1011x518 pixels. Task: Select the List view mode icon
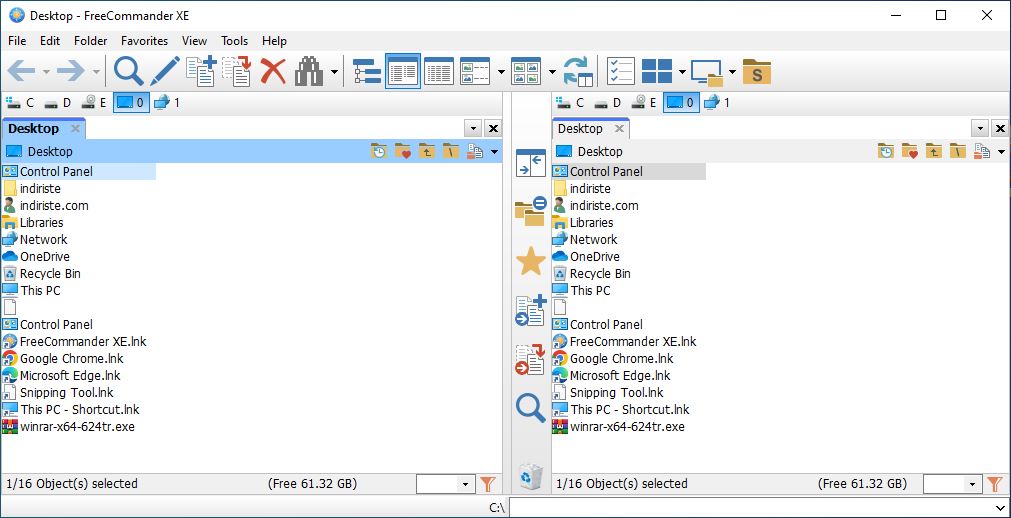403,72
